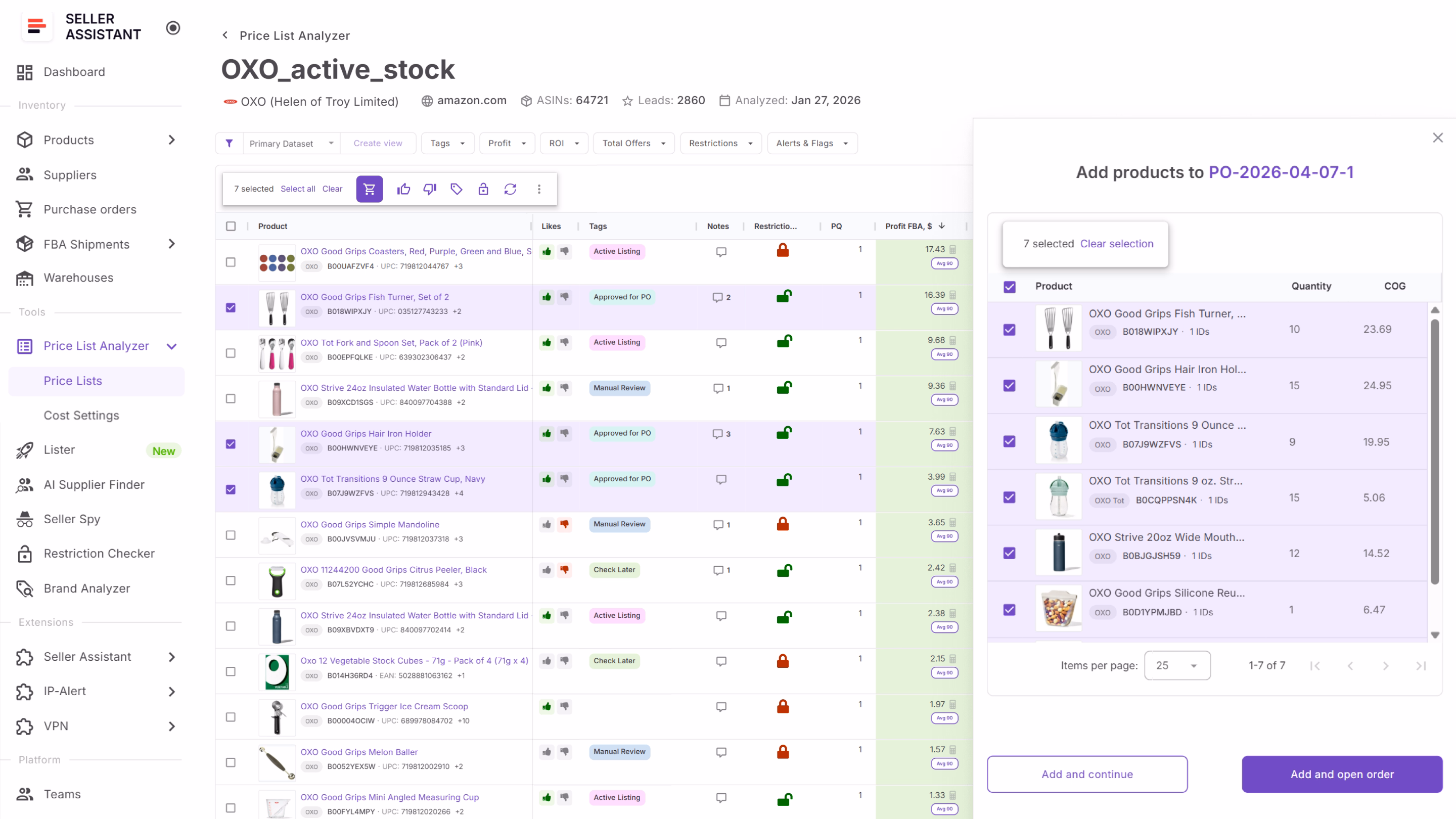Viewport: 1456px width, 819px height.
Task: Expand the FBA Shipments sidebar section
Action: pyautogui.click(x=171, y=244)
